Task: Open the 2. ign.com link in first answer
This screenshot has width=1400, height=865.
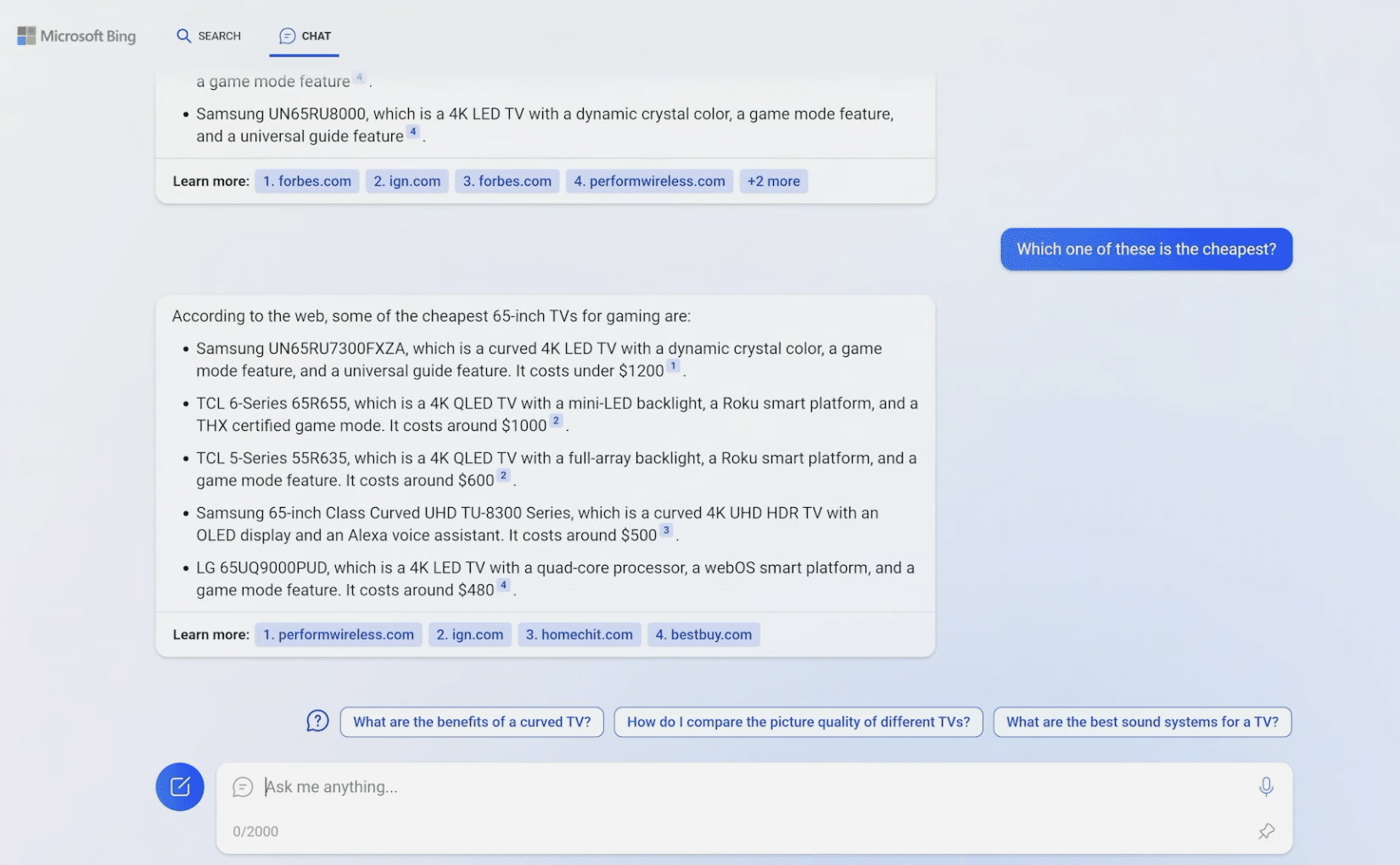Action: click(x=407, y=181)
